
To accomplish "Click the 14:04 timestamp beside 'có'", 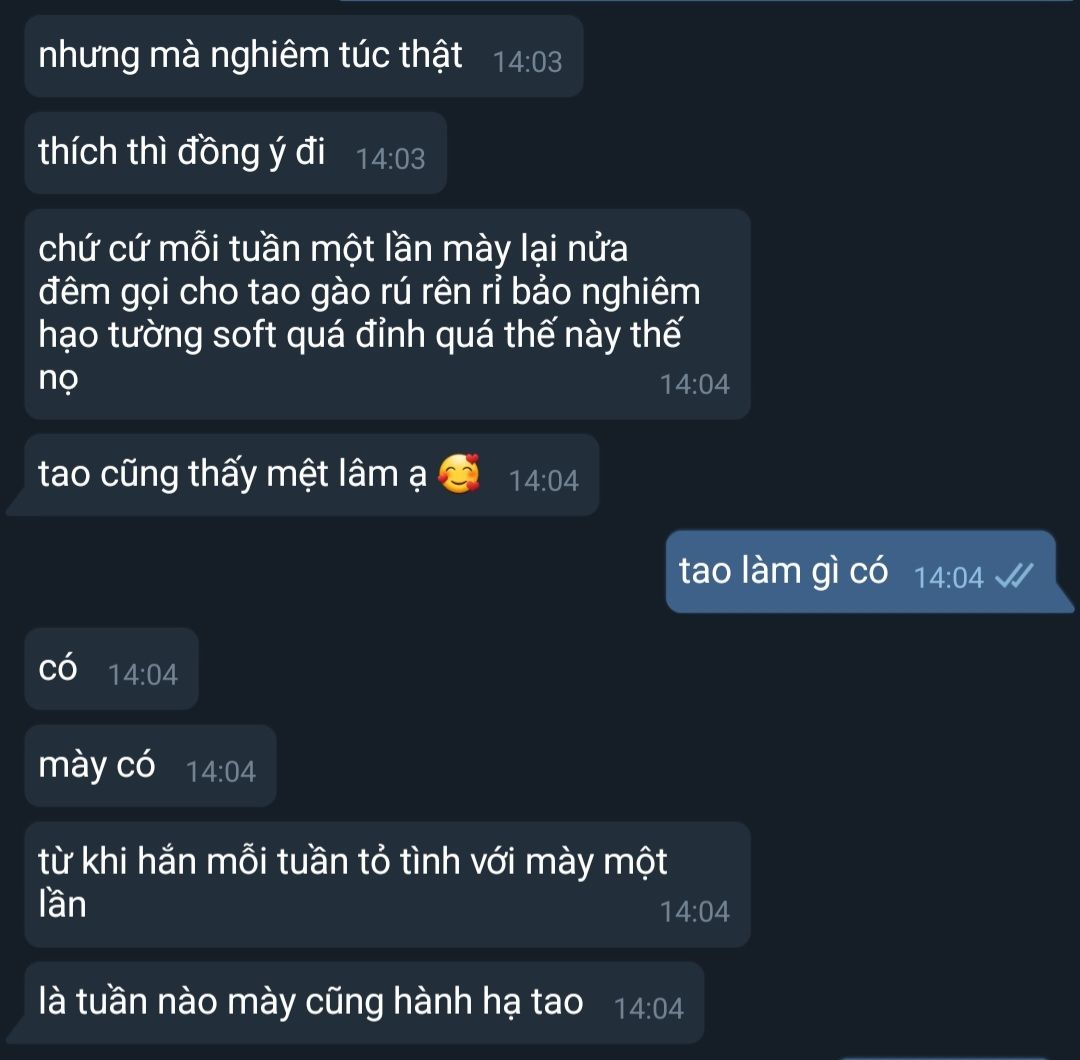I will 143,675.
